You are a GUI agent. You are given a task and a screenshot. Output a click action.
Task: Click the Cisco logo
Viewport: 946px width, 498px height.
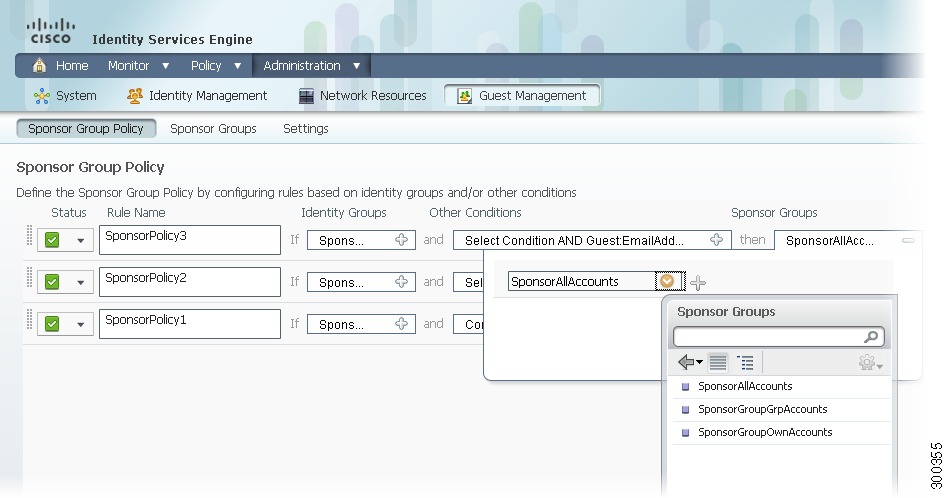click(x=51, y=31)
